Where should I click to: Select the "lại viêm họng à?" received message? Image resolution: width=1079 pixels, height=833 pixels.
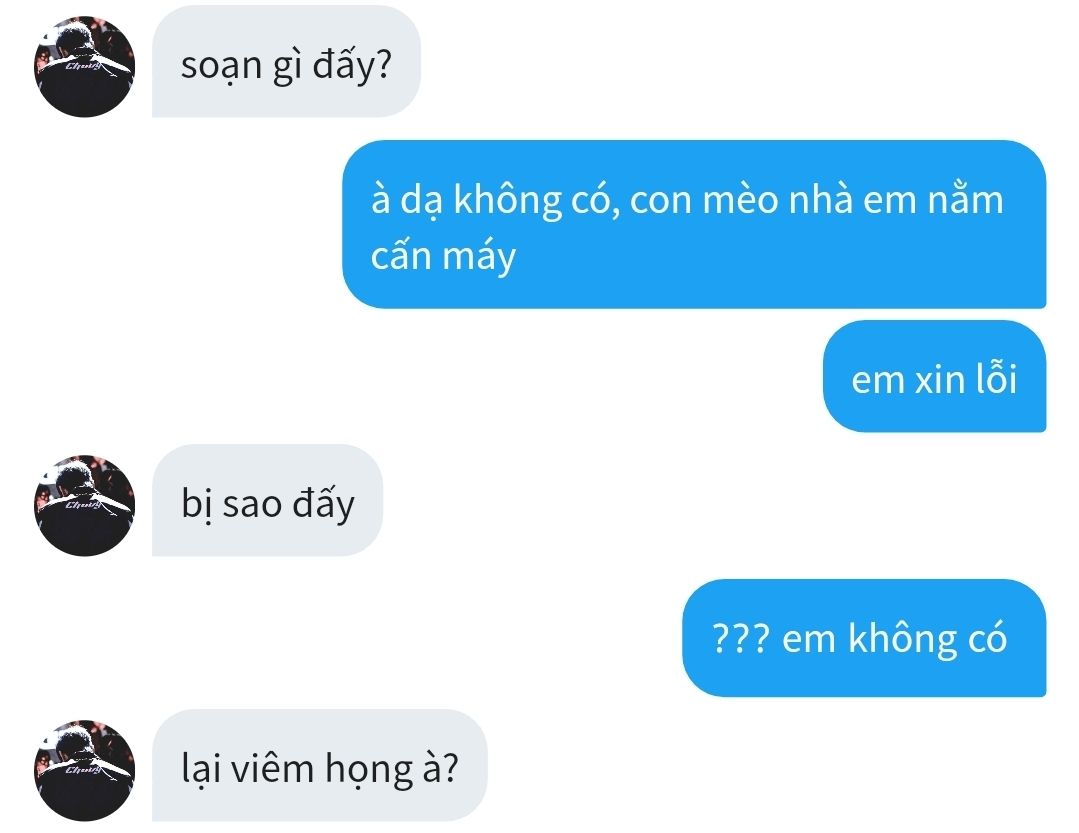click(x=319, y=765)
